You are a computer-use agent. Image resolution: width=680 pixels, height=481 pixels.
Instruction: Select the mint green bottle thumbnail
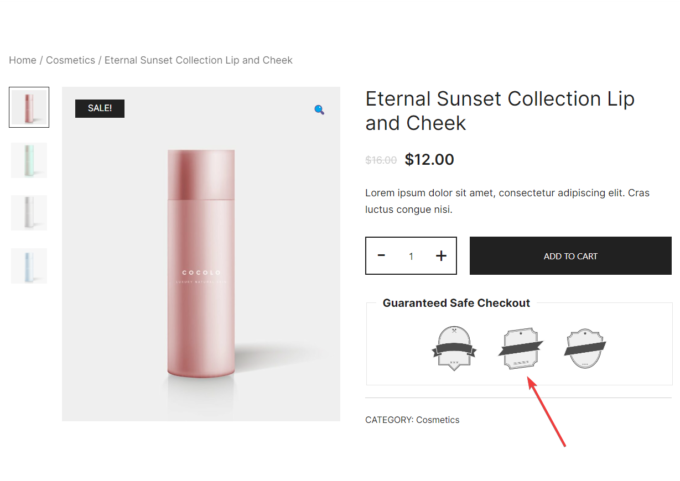pyautogui.click(x=29, y=160)
